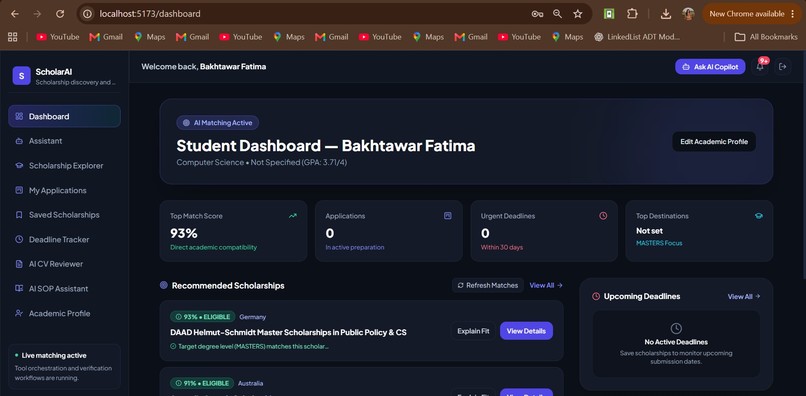806x396 pixels.
Task: Click the Within 30 days text
Action: 502,247
